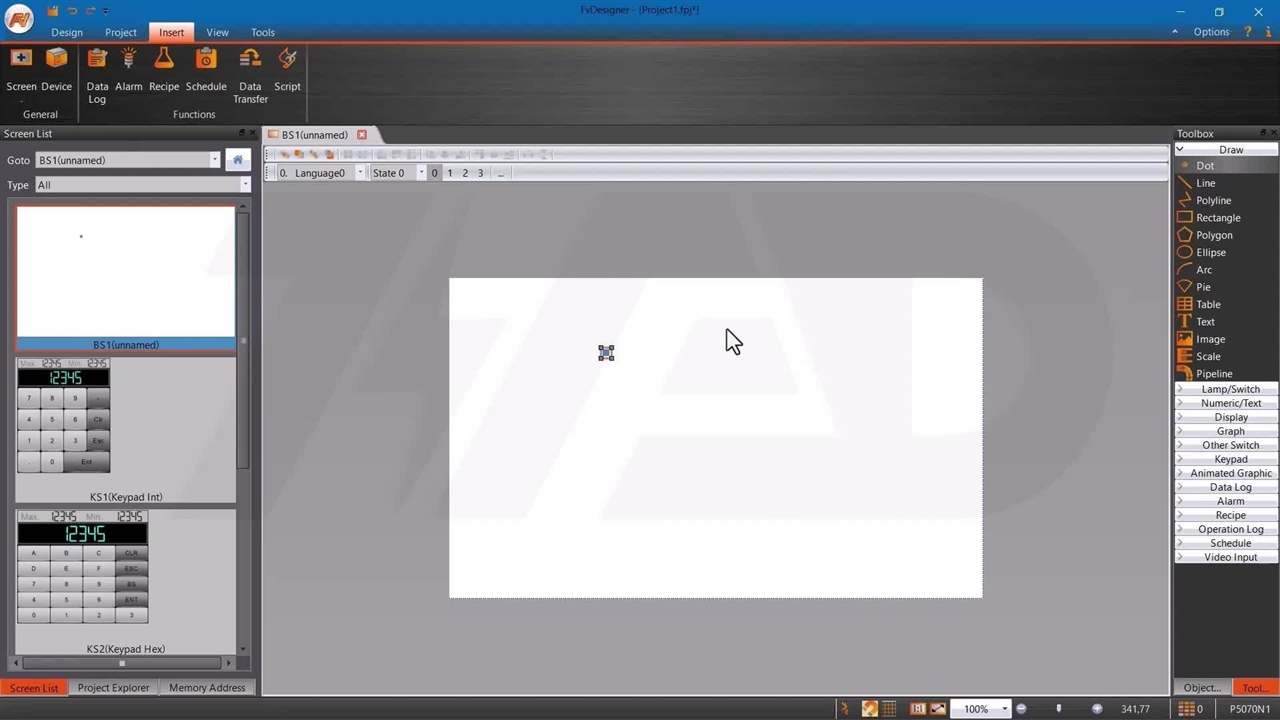The height and width of the screenshot is (720, 1280).
Task: Switch to the Design ribbon tab
Action: (x=67, y=32)
